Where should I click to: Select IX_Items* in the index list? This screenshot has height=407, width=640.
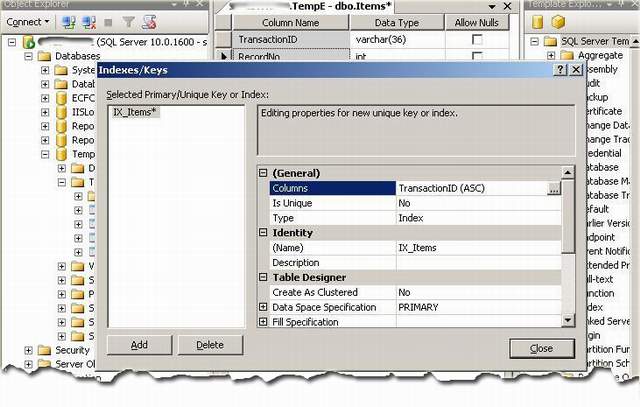point(133,113)
